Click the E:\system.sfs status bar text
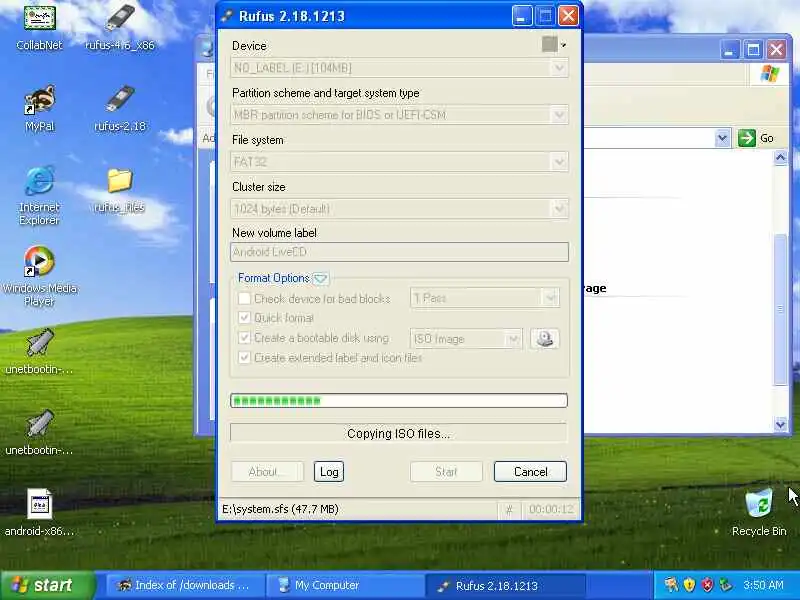800x600 pixels. pos(280,509)
